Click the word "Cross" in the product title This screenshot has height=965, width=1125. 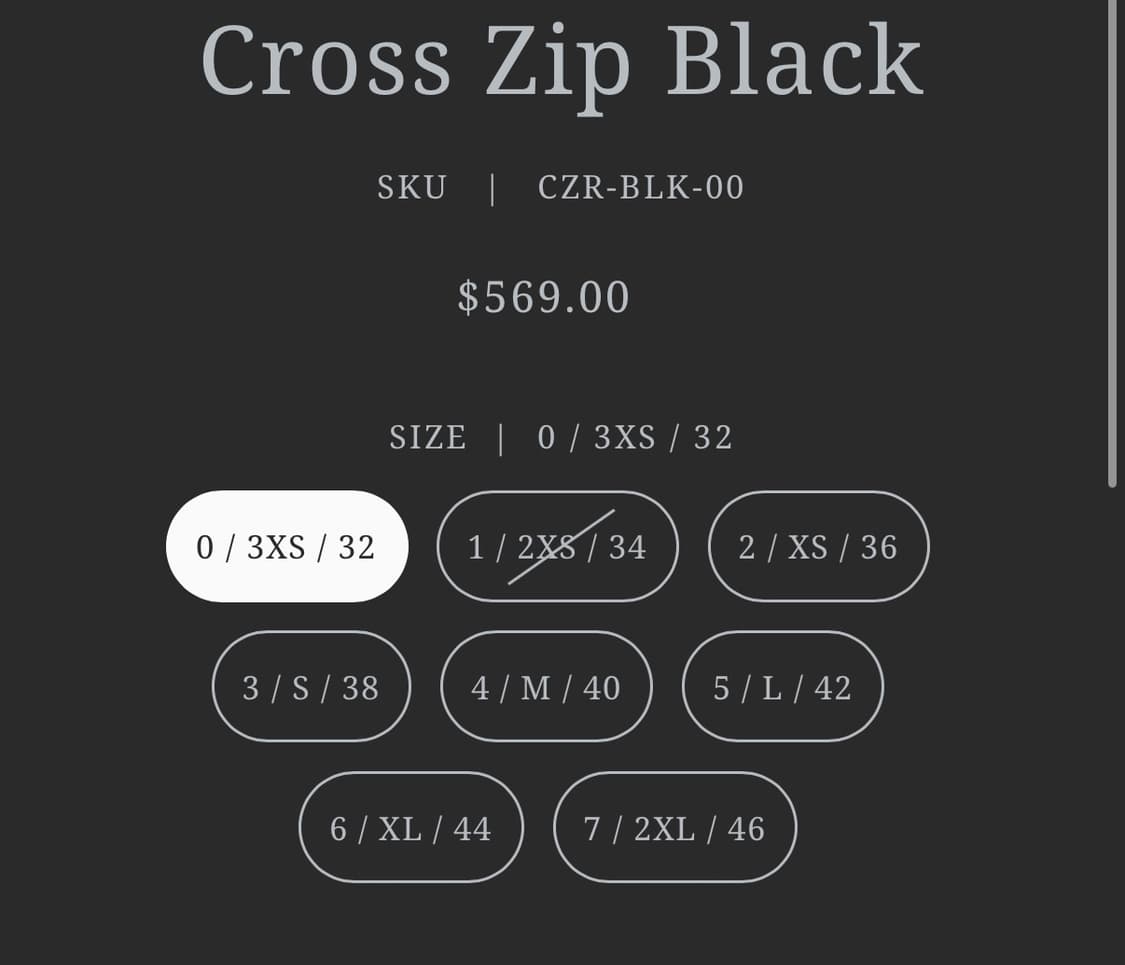pyautogui.click(x=326, y=60)
